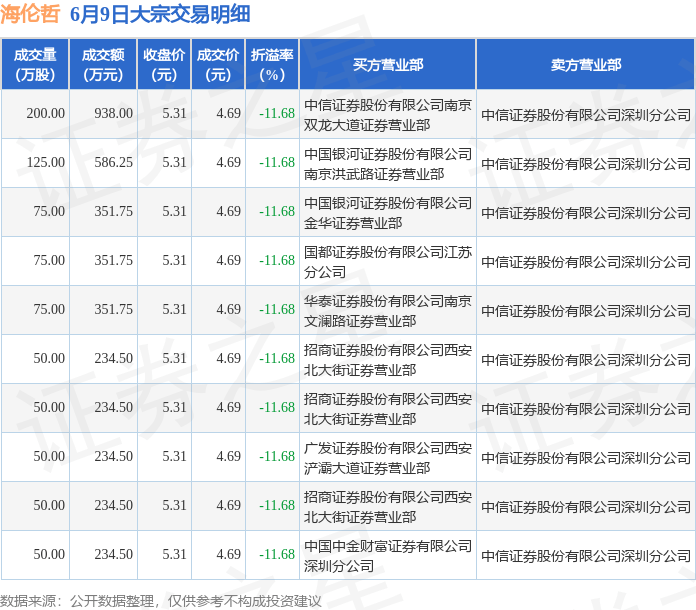Click buyer 中国银河证券金华证券营业部
Screen dimensions: 696x610
pyautogui.click(x=388, y=213)
